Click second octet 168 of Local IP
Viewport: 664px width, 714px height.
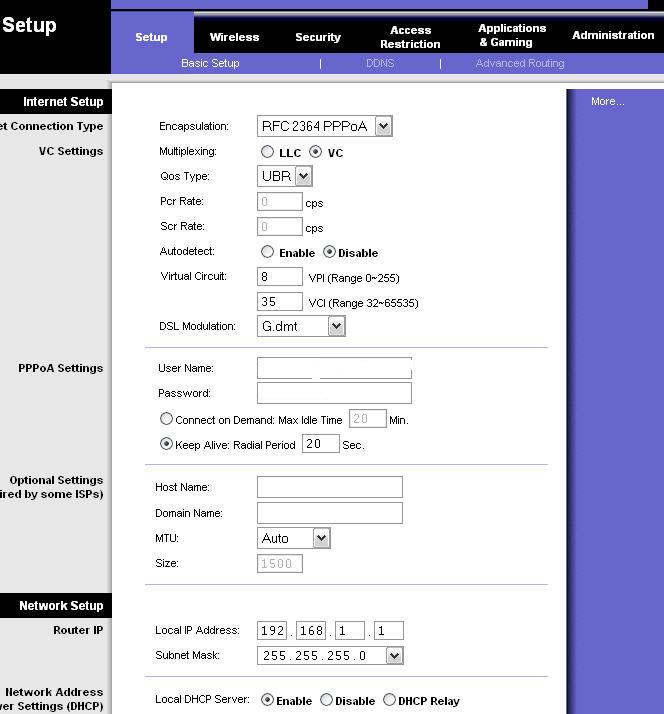pyautogui.click(x=311, y=631)
